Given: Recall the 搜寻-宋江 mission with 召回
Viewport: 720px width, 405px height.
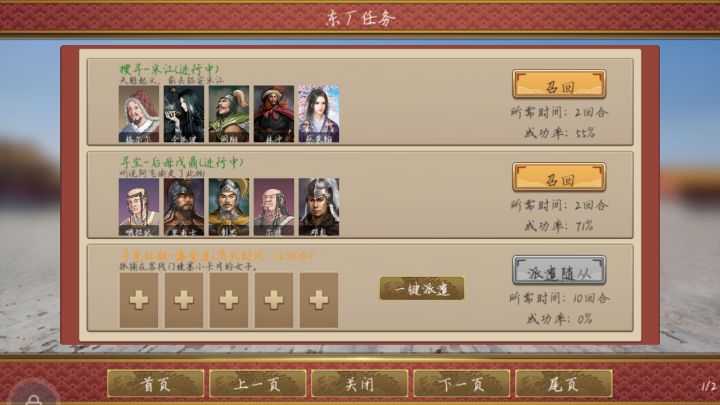Looking at the screenshot, I should [x=559, y=84].
